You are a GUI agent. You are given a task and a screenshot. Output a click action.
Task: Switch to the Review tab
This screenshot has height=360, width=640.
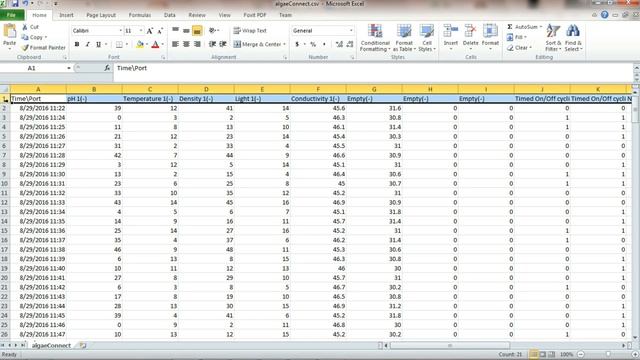pyautogui.click(x=197, y=15)
